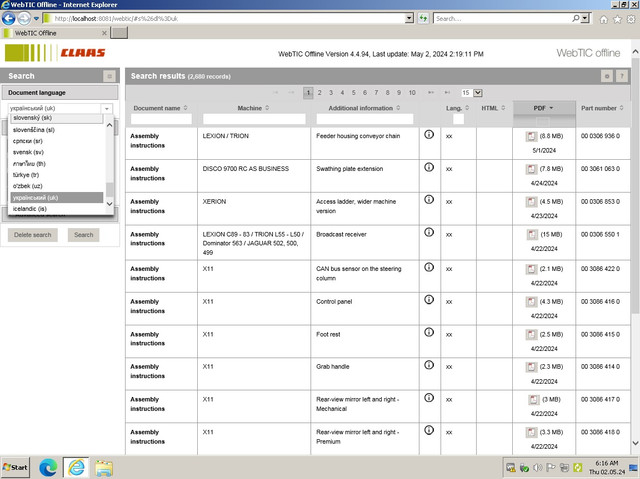The width and height of the screenshot is (640, 479).
Task: Click the Delete search button
Action: point(33,235)
